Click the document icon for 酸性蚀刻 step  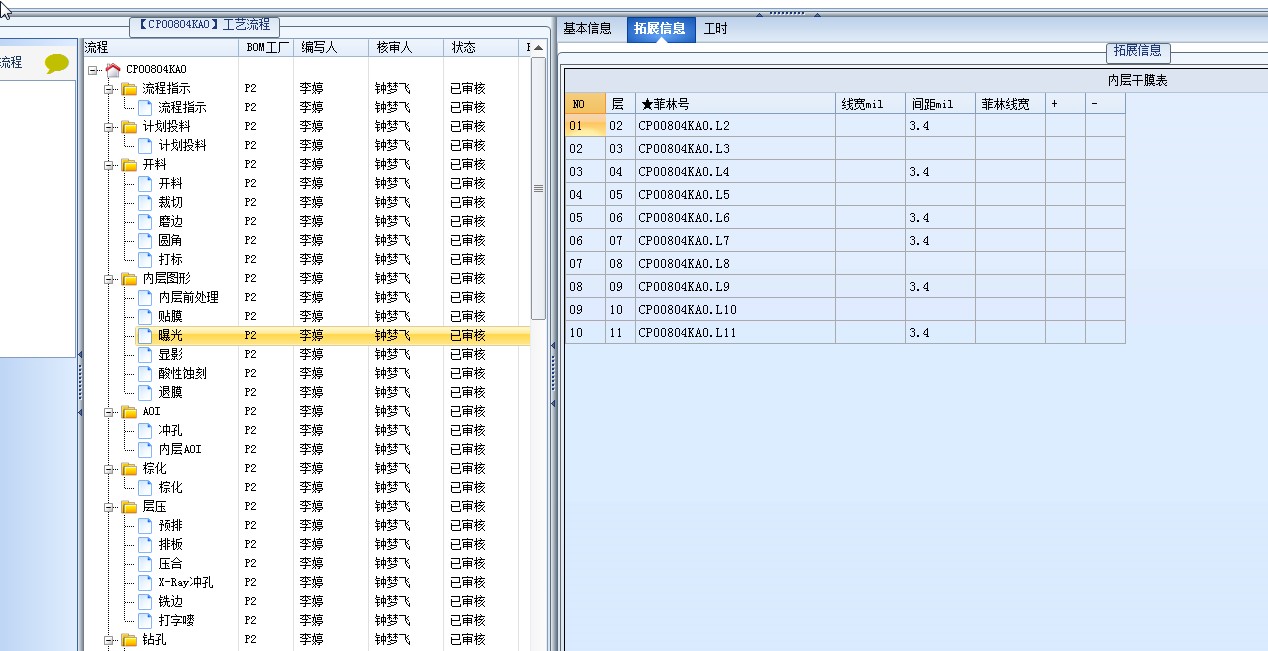[145, 373]
